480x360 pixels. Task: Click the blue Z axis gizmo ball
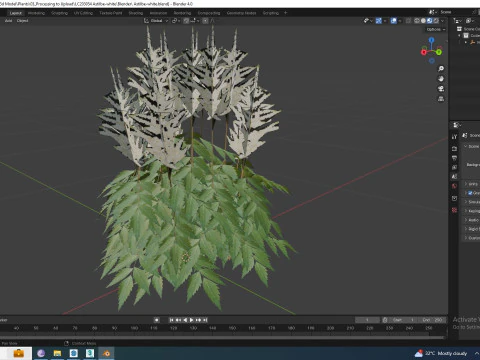432,40
